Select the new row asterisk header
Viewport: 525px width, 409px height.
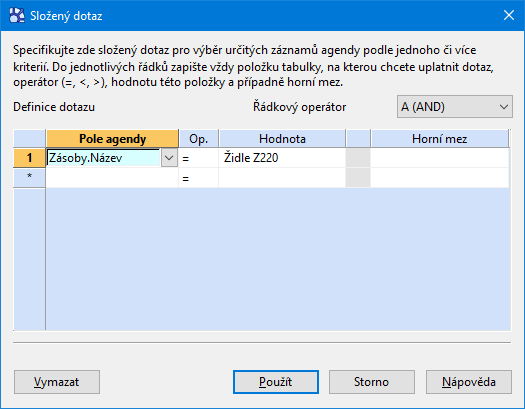[29, 177]
